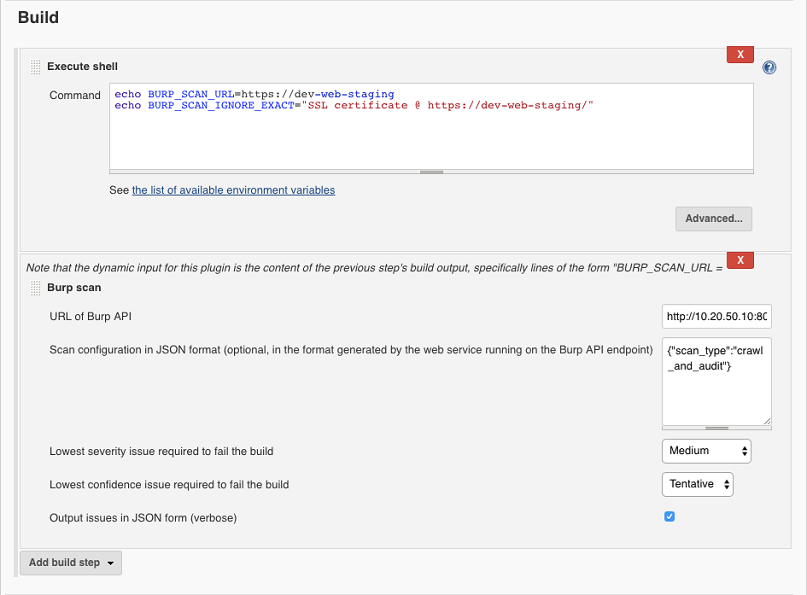
Task: Open the lowest confidence Tentative dropdown
Action: [x=697, y=484]
